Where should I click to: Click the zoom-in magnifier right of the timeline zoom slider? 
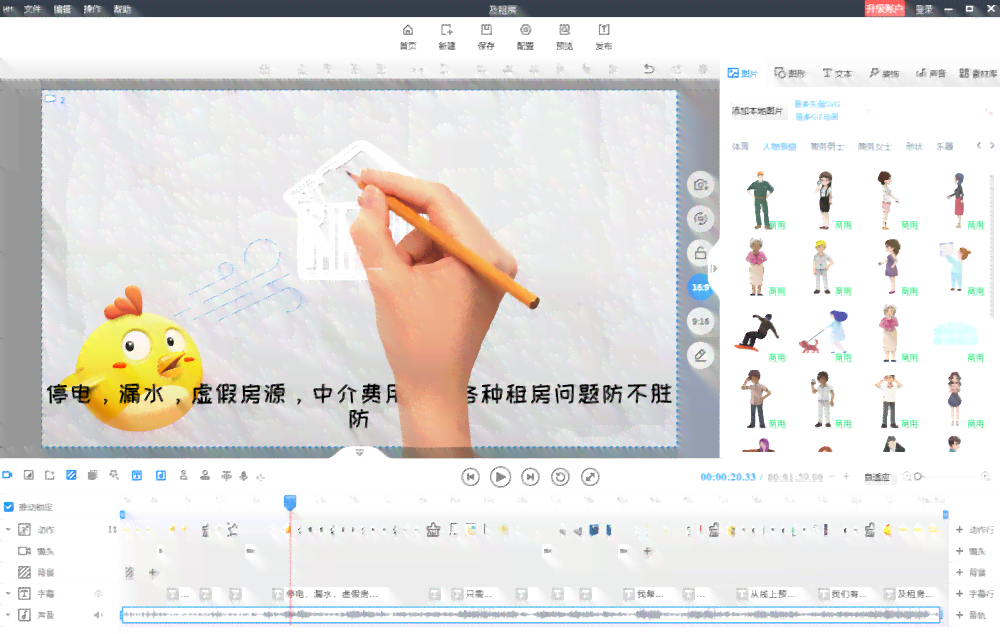tap(985, 476)
